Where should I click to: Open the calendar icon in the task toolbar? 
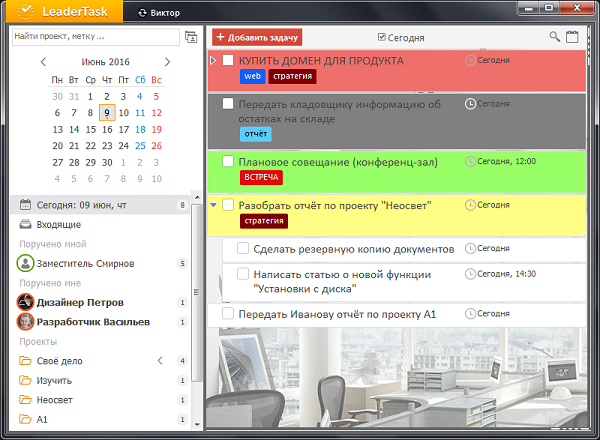572,37
